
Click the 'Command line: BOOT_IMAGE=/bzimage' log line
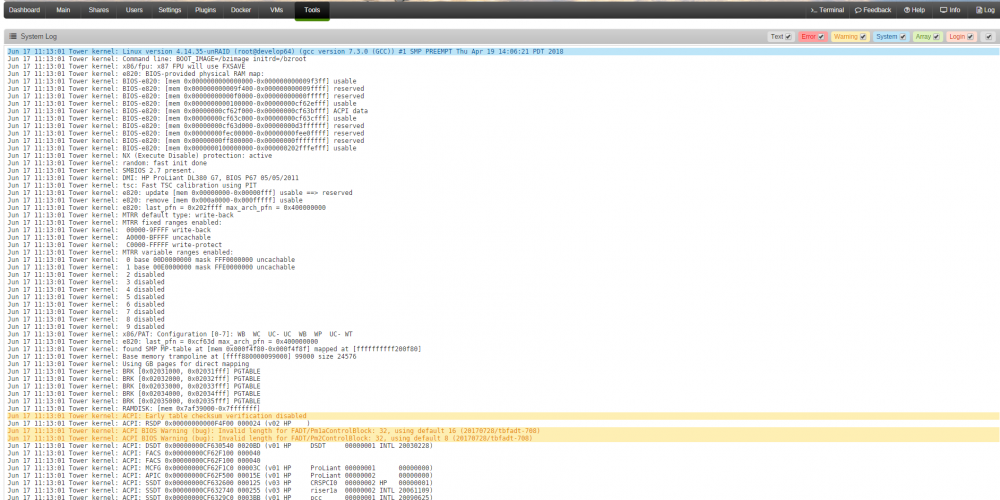[157, 59]
